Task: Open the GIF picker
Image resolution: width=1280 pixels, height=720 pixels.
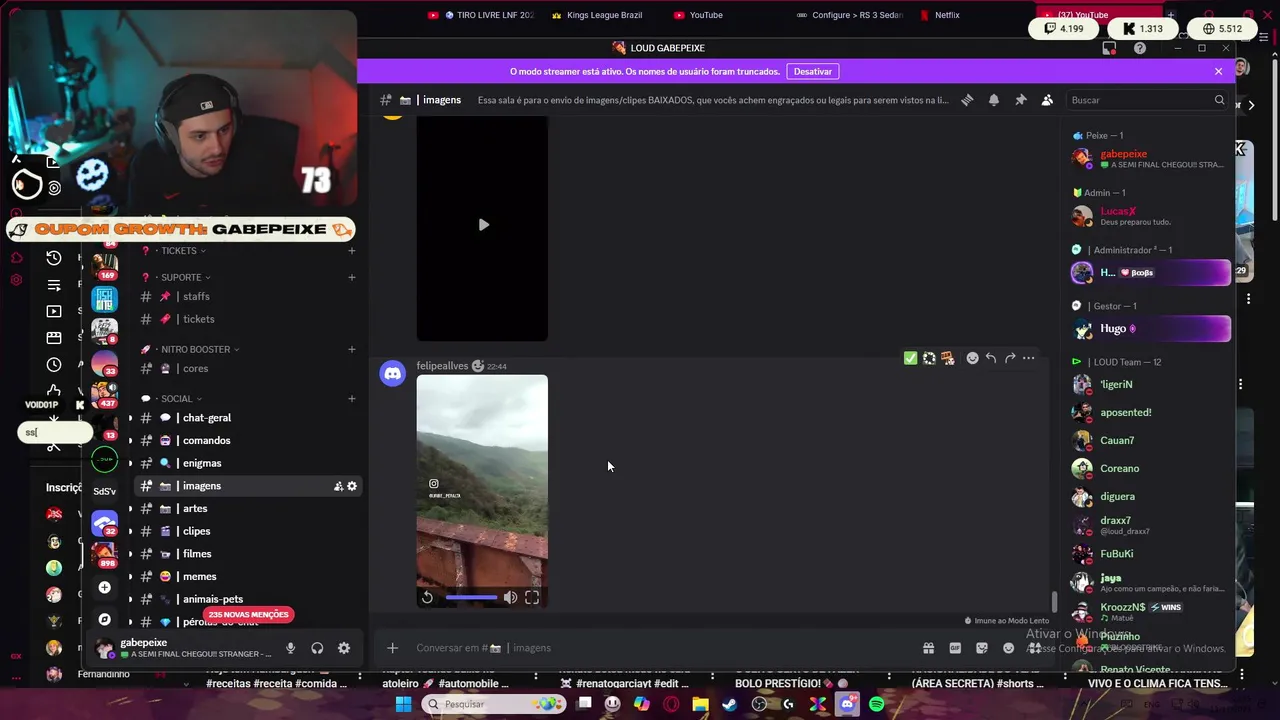Action: point(955,648)
